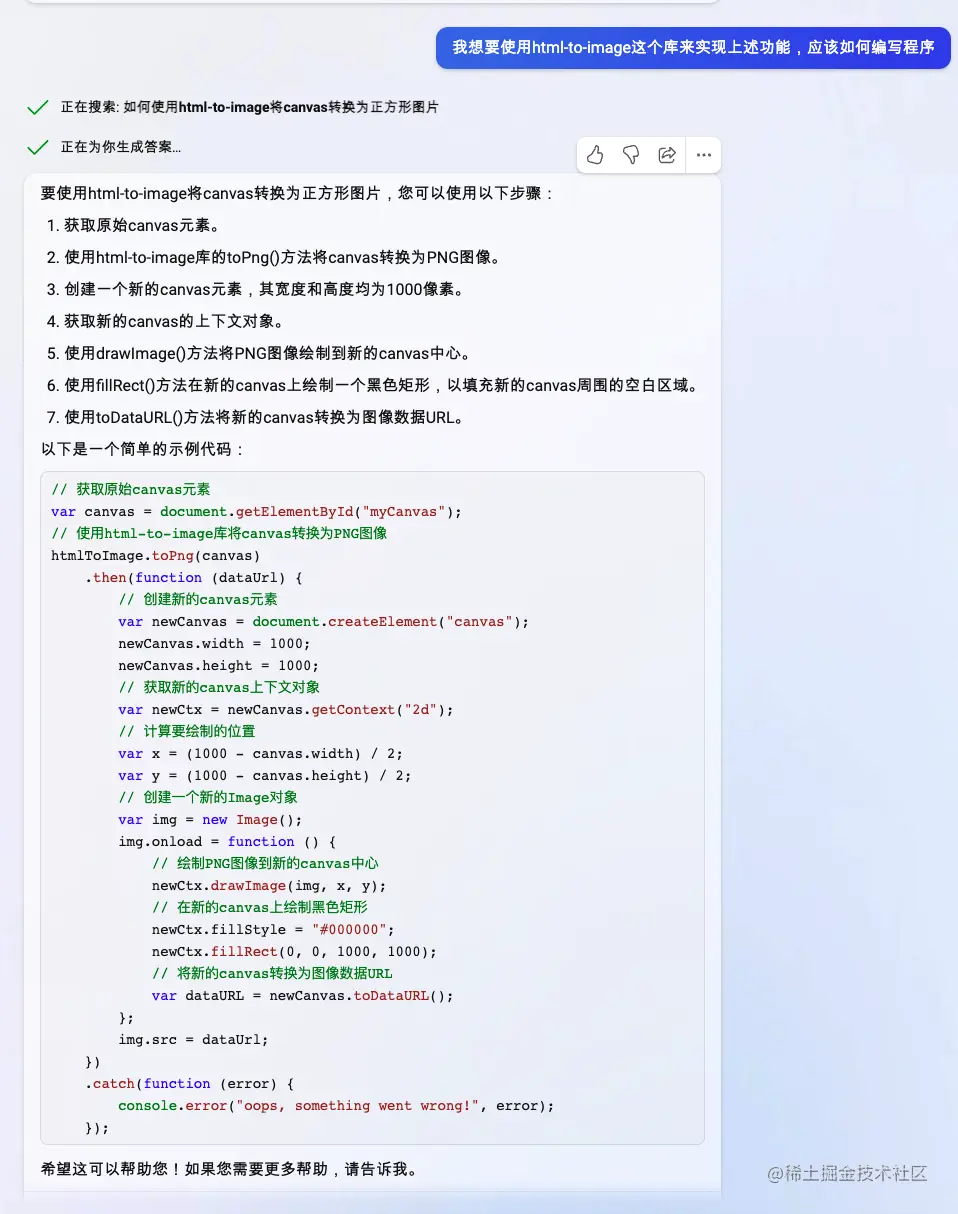This screenshot has width=958, height=1214.
Task: Click the thumbs down dislike icon
Action: click(631, 155)
